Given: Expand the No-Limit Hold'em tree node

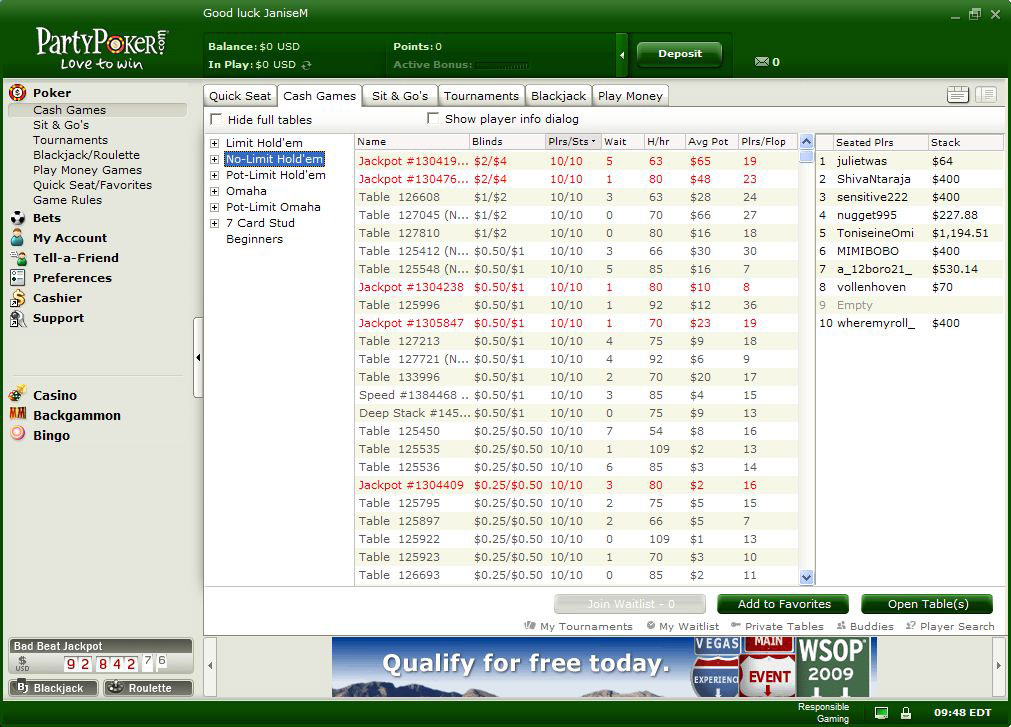Looking at the screenshot, I should (215, 159).
